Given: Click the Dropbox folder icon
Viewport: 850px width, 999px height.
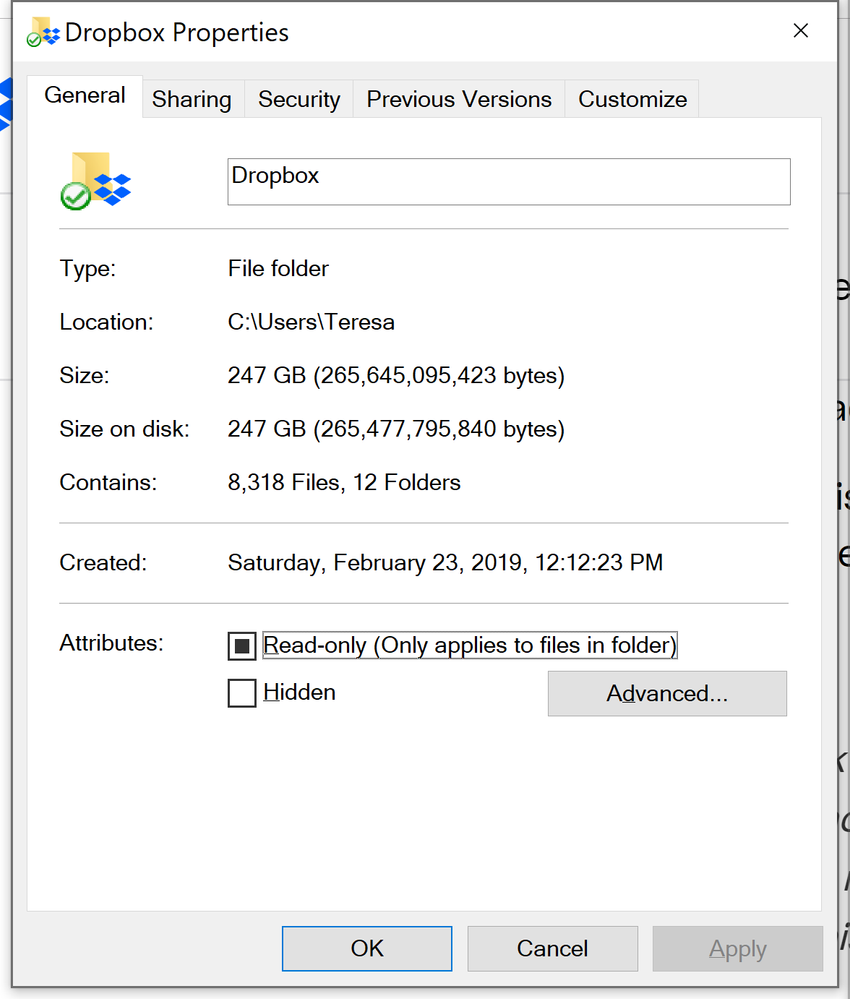Looking at the screenshot, I should click(95, 180).
